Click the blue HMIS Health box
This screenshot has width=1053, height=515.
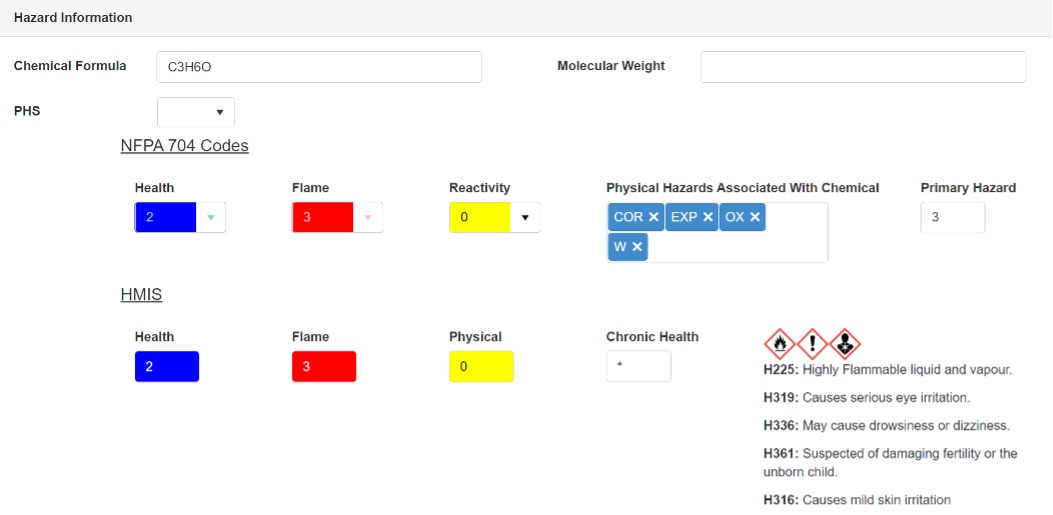167,366
